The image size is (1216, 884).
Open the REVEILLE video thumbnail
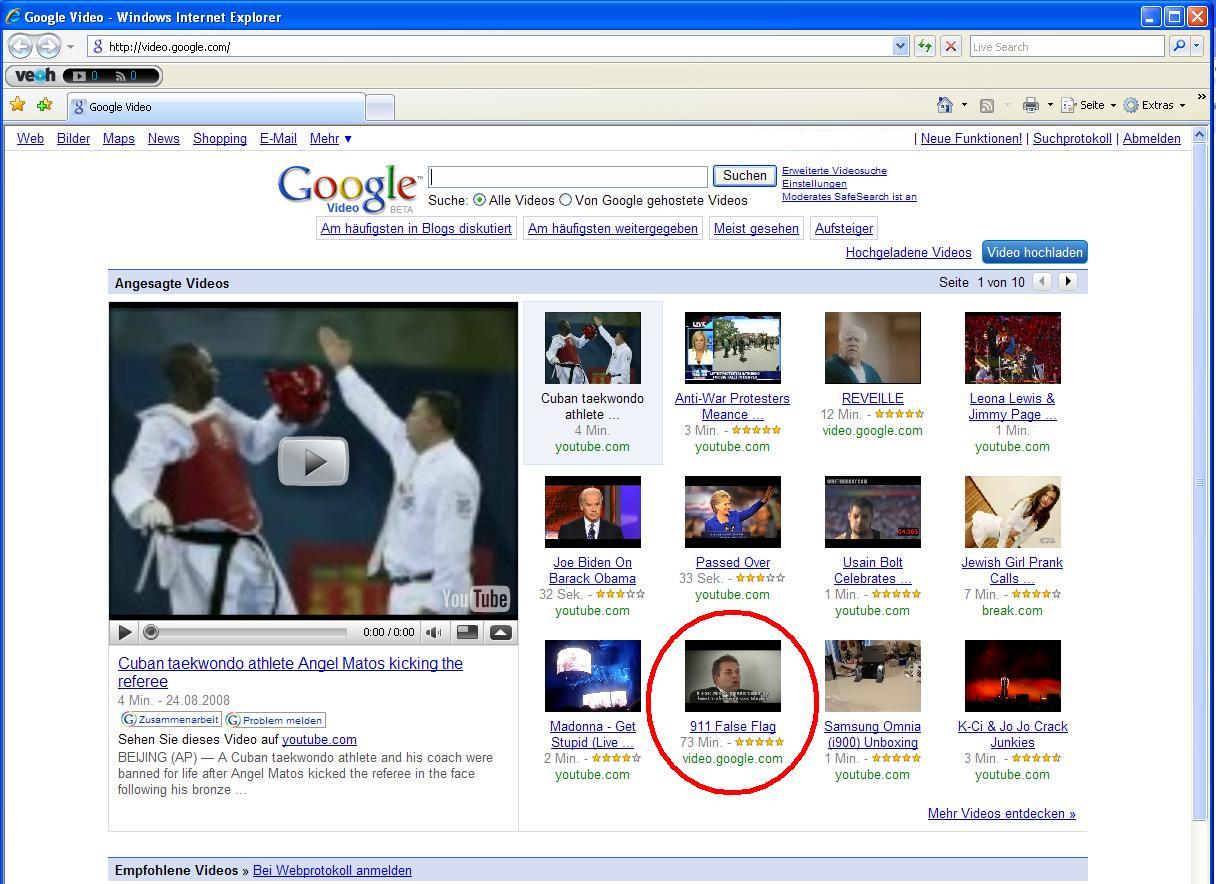click(x=872, y=348)
